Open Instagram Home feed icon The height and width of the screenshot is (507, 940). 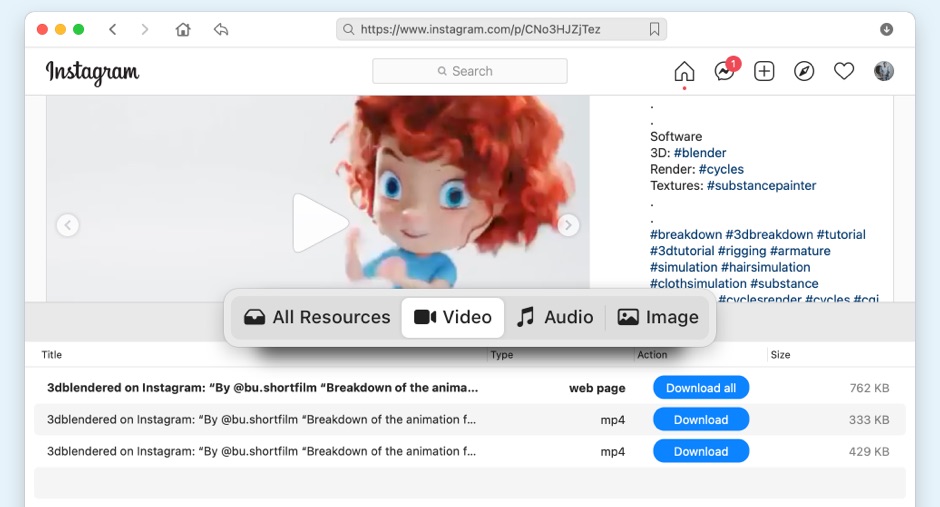tap(684, 71)
